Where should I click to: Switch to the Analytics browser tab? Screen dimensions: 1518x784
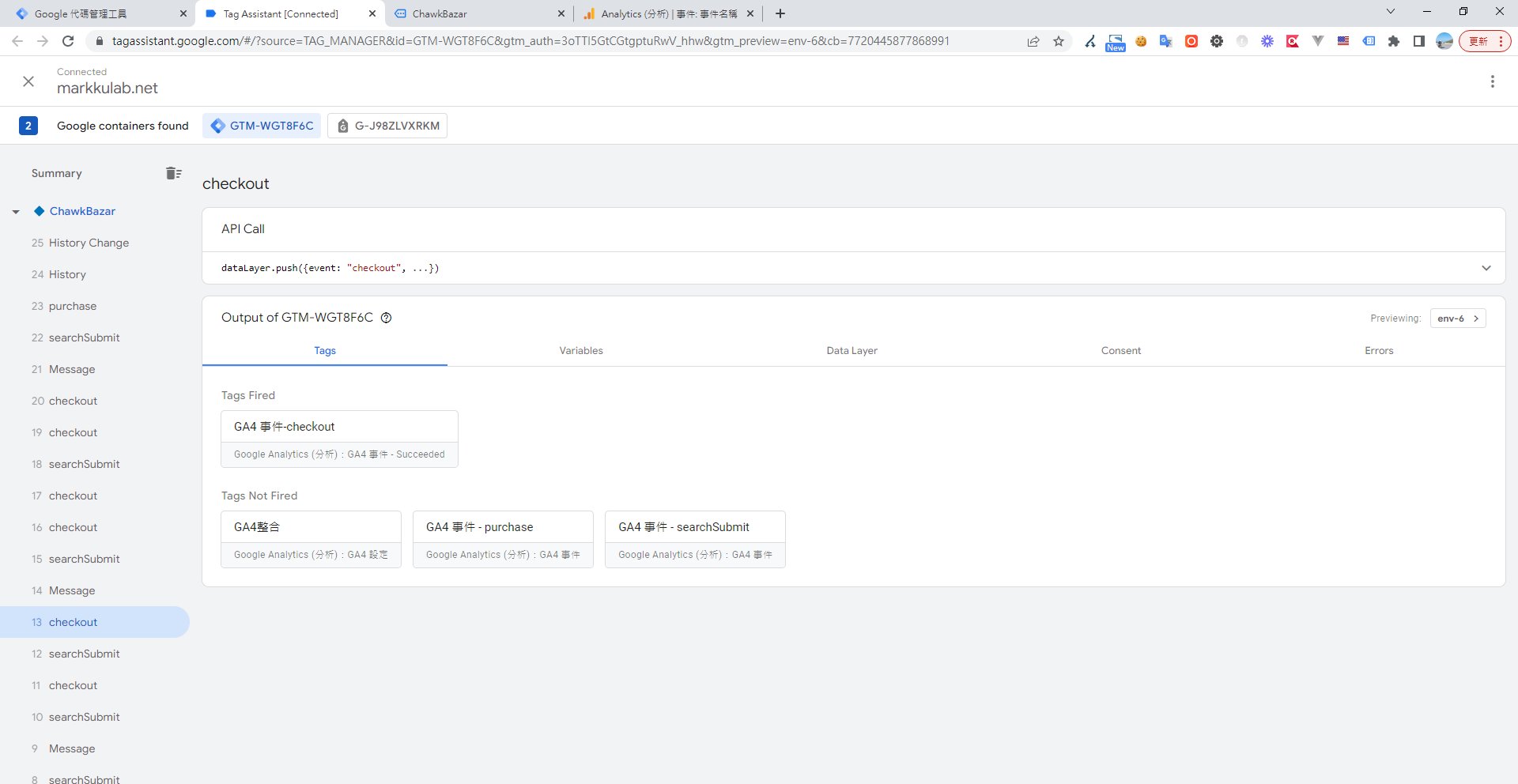pyautogui.click(x=664, y=13)
